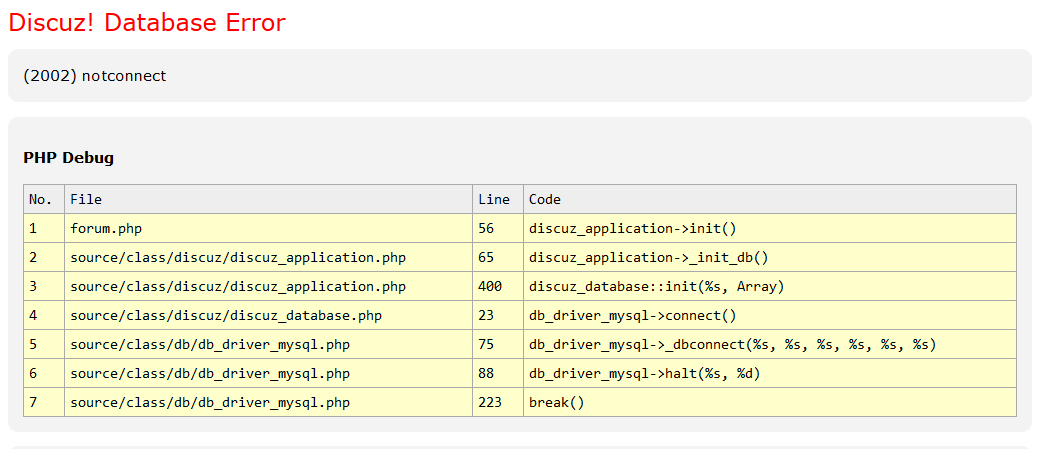Image resolution: width=1038 pixels, height=449 pixels.
Task: Select 'discuz_application->_init_db()' code cell
Action: [x=770, y=258]
